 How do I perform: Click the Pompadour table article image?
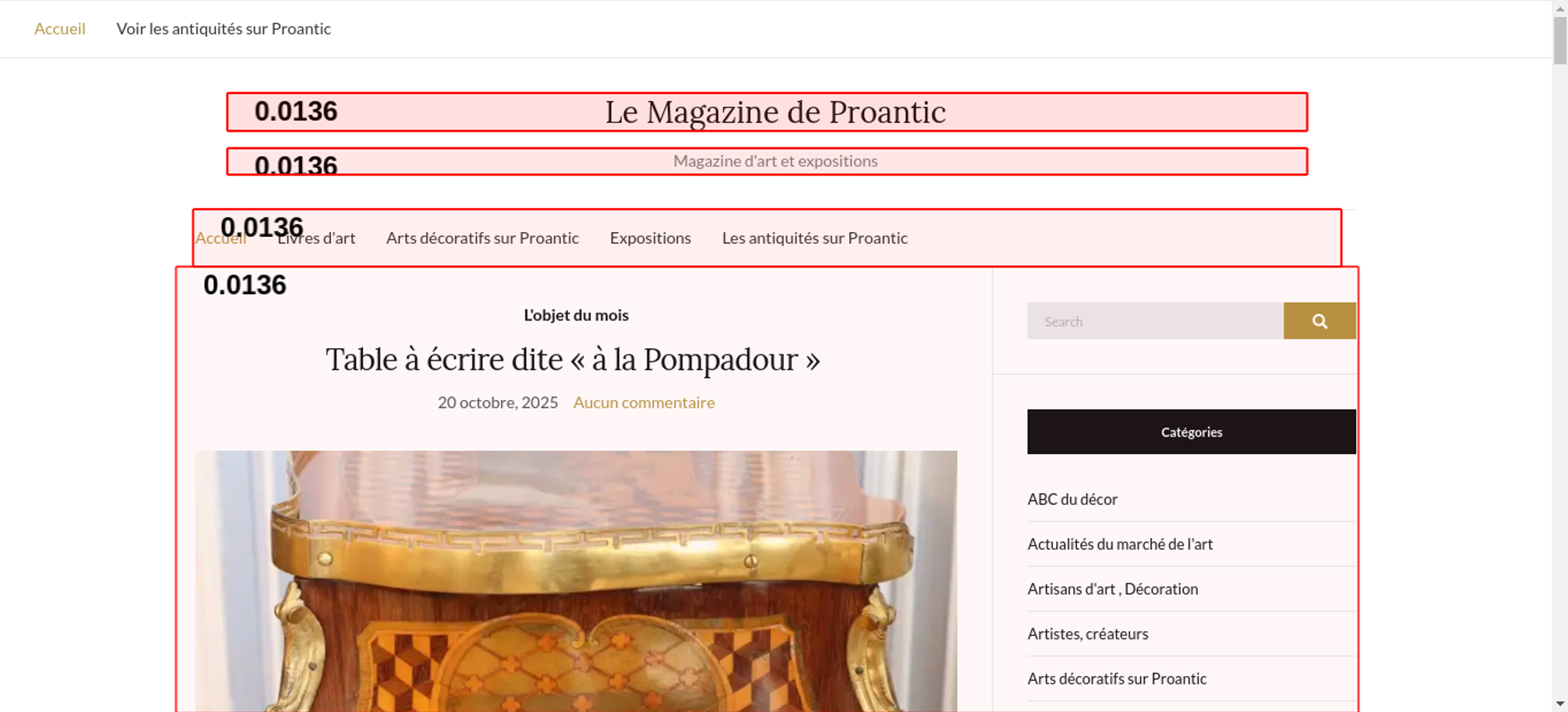point(576,581)
